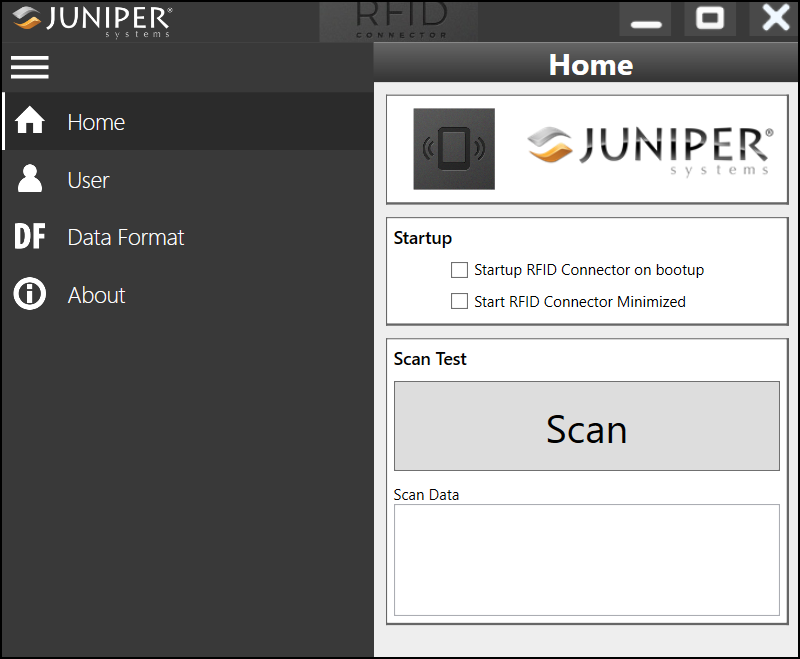Open the Data Format section

pyautogui.click(x=126, y=237)
